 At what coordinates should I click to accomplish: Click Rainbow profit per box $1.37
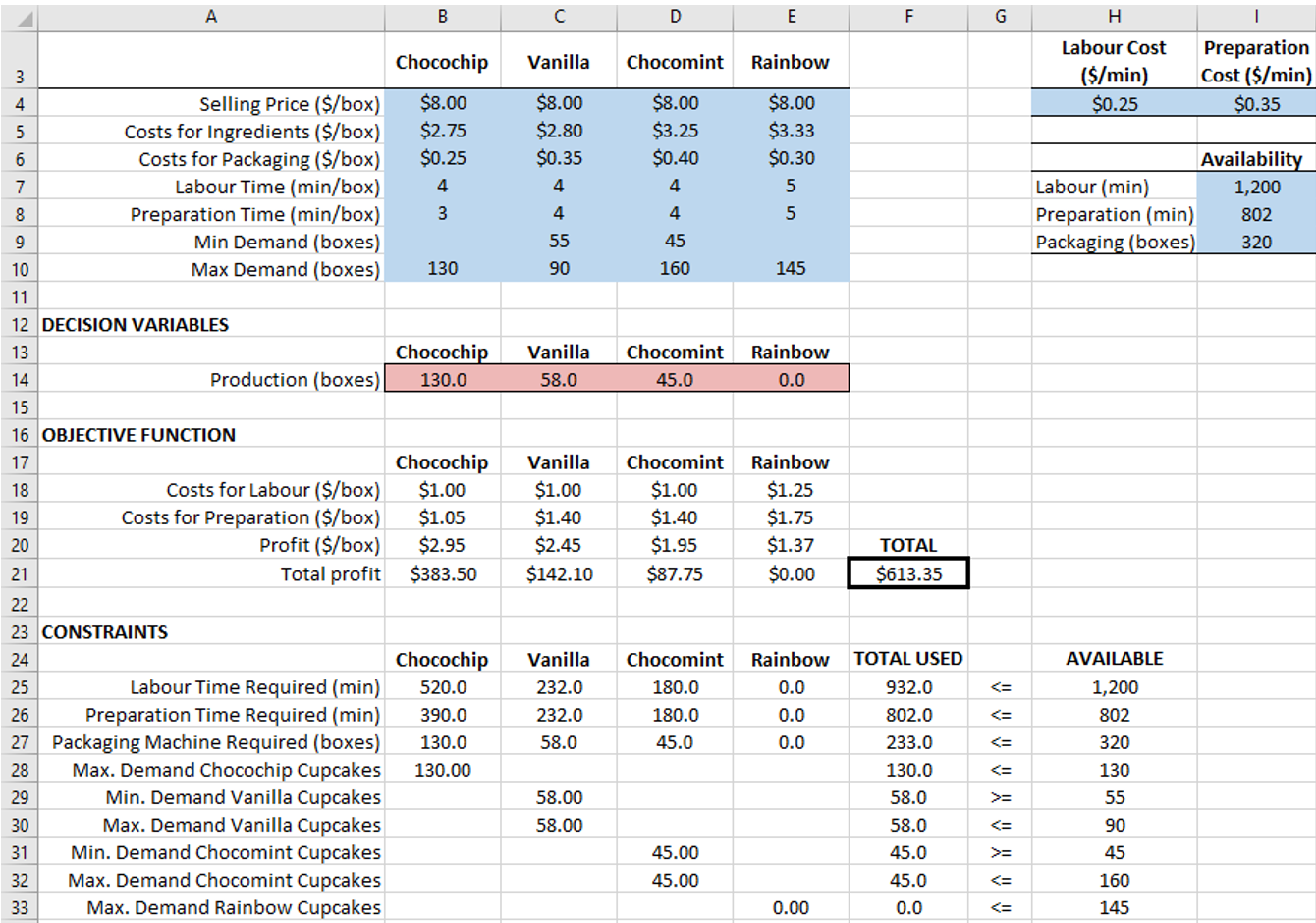(792, 545)
